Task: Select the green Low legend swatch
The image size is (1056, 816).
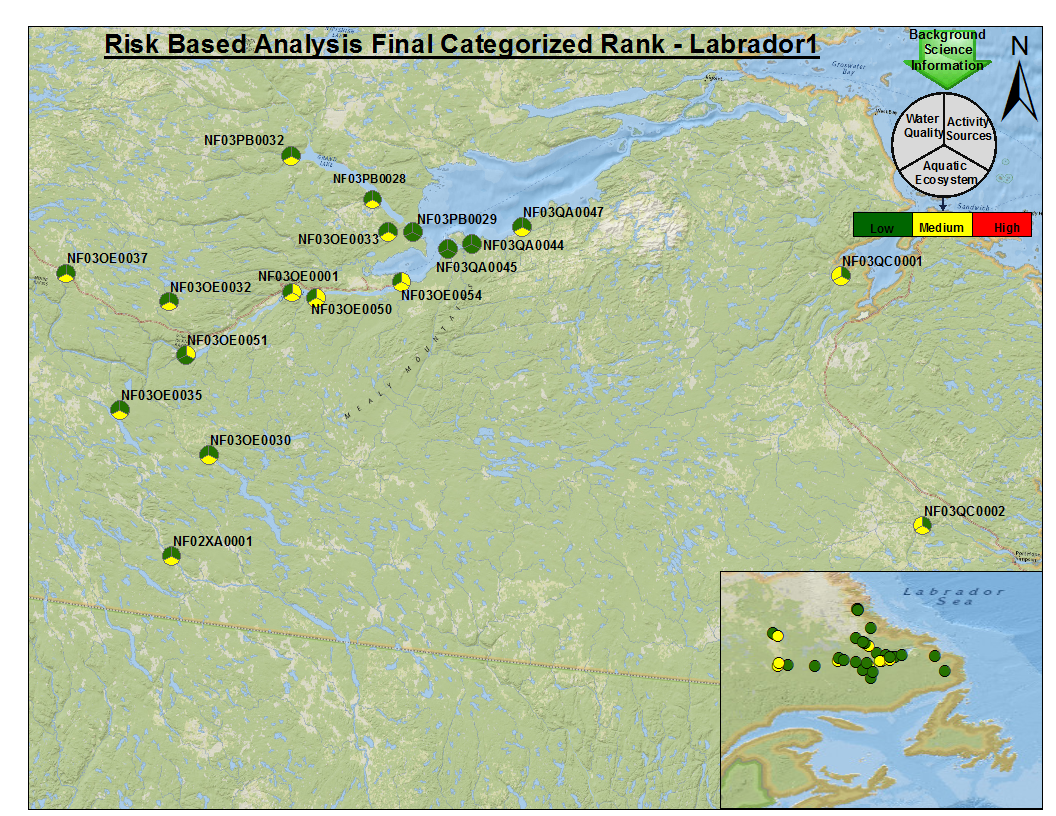Action: pyautogui.click(x=882, y=226)
